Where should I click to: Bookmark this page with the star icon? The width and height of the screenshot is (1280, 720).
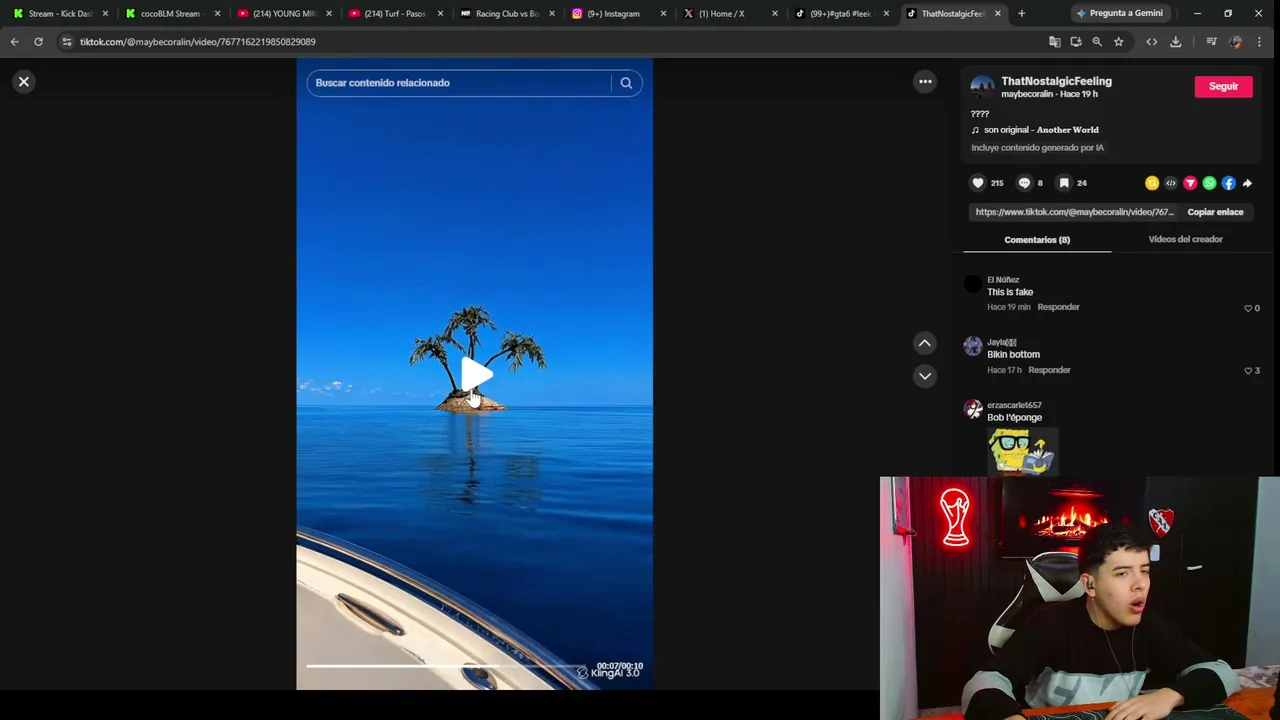[x=1118, y=42]
